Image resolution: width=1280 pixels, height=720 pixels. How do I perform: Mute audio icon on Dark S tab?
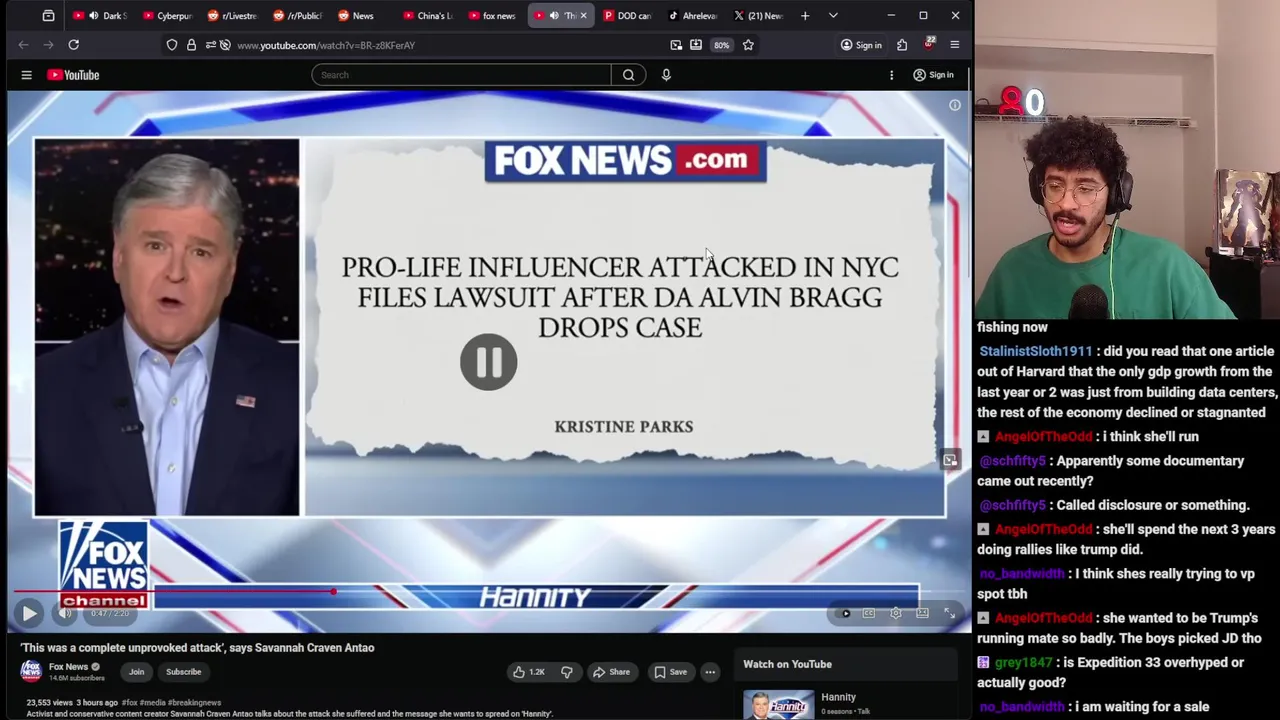[x=93, y=16]
